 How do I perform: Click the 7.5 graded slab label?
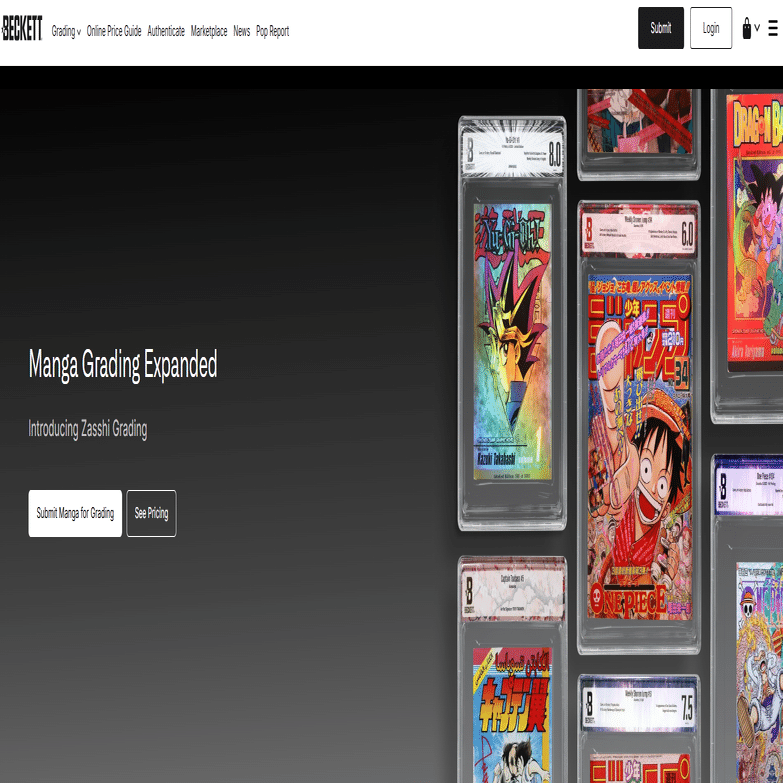[639, 706]
